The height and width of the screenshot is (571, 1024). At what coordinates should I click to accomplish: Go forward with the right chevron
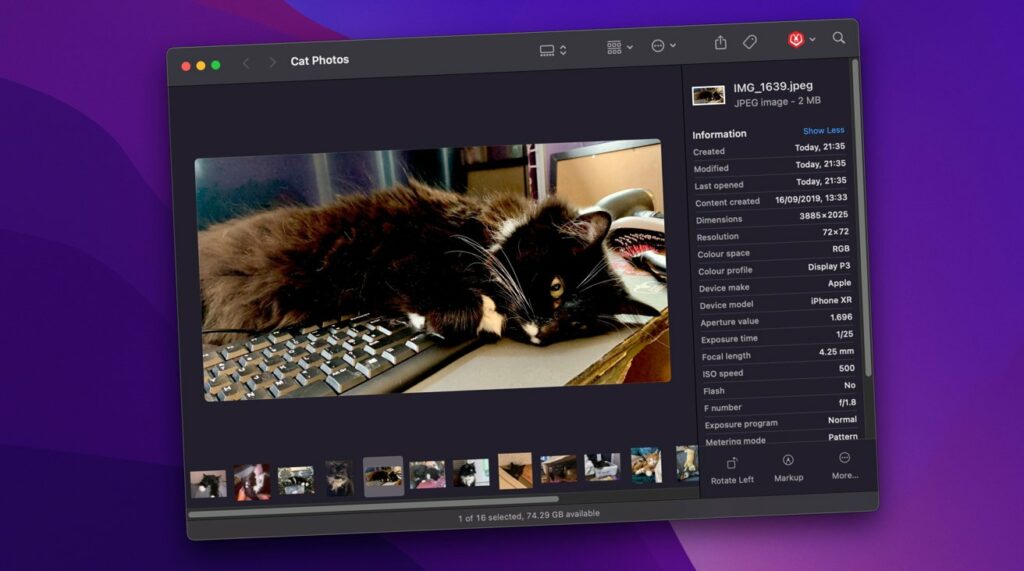pyautogui.click(x=272, y=62)
